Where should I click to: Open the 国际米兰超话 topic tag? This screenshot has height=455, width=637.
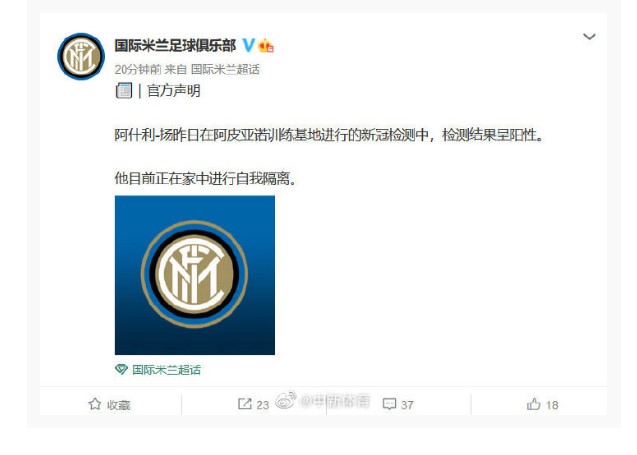point(166,370)
